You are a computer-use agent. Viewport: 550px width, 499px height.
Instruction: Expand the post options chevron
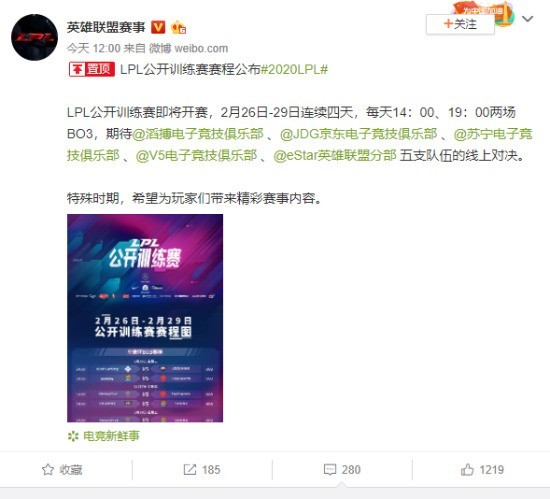click(x=528, y=19)
